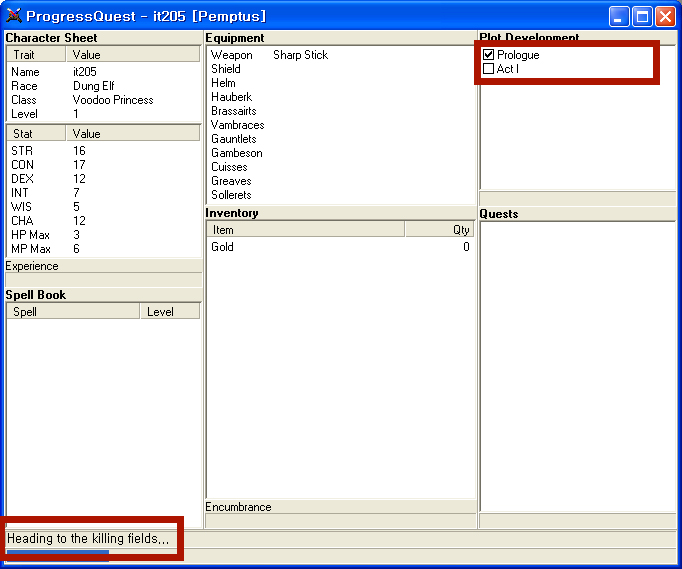Click the Sharp Stick weapon value
The image size is (682, 569).
pyautogui.click(x=300, y=55)
